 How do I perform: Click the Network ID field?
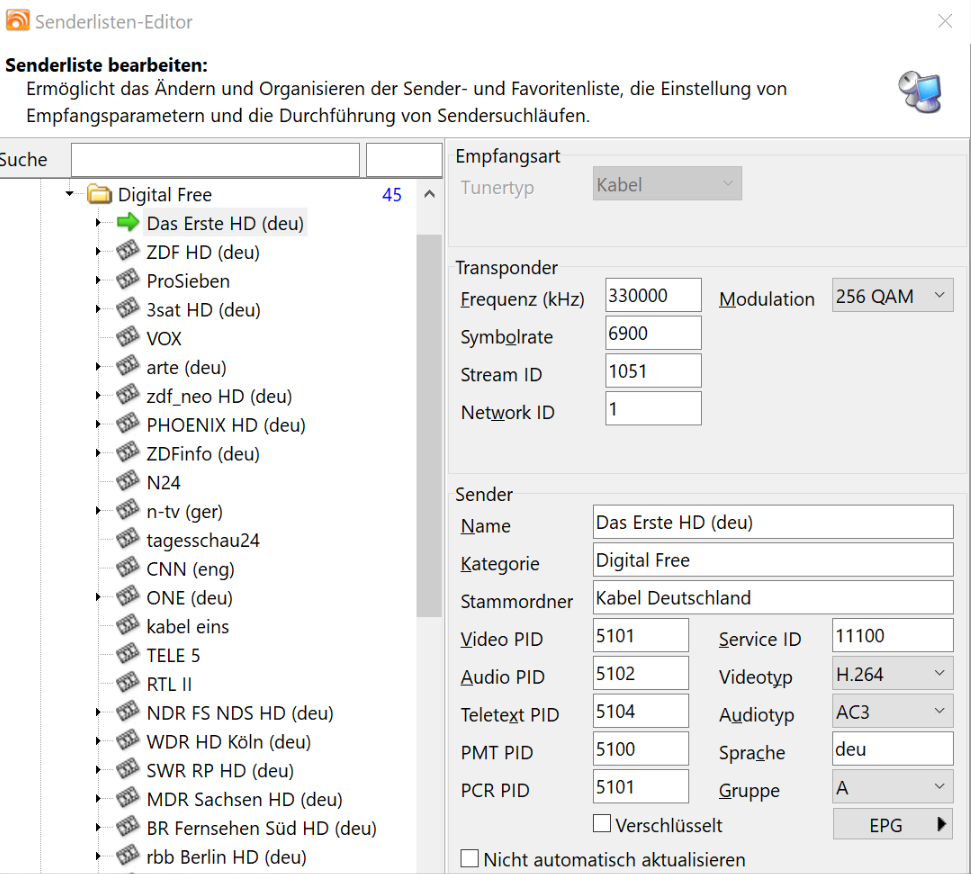[x=653, y=408]
